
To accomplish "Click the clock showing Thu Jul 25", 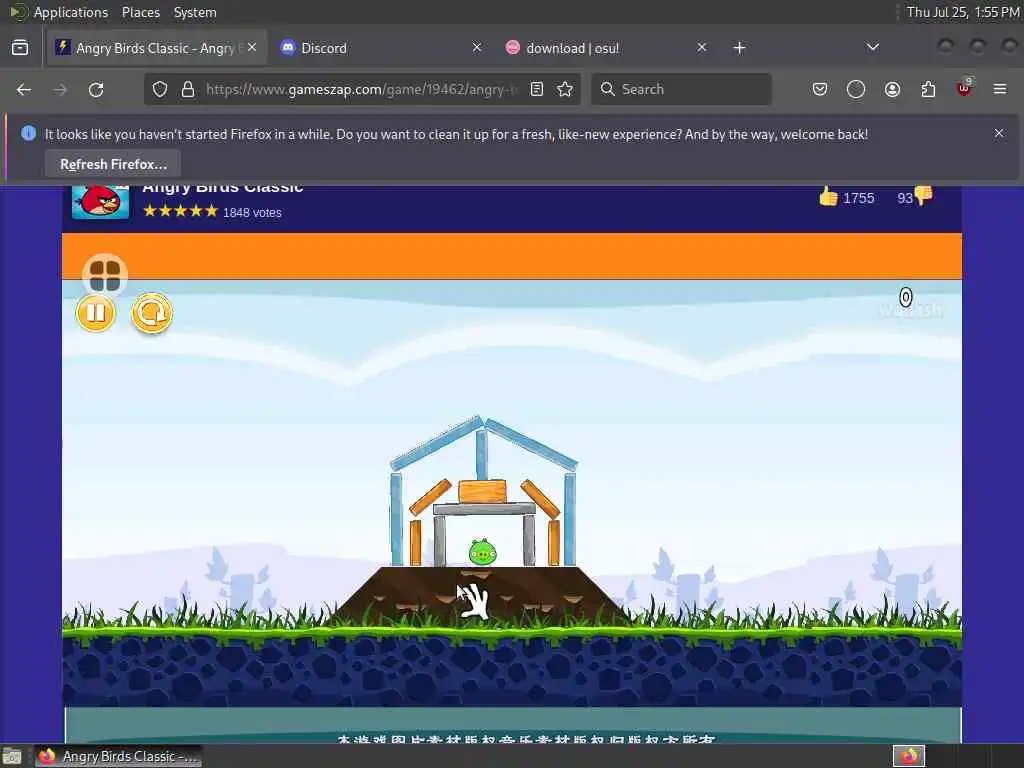I will pyautogui.click(x=963, y=12).
